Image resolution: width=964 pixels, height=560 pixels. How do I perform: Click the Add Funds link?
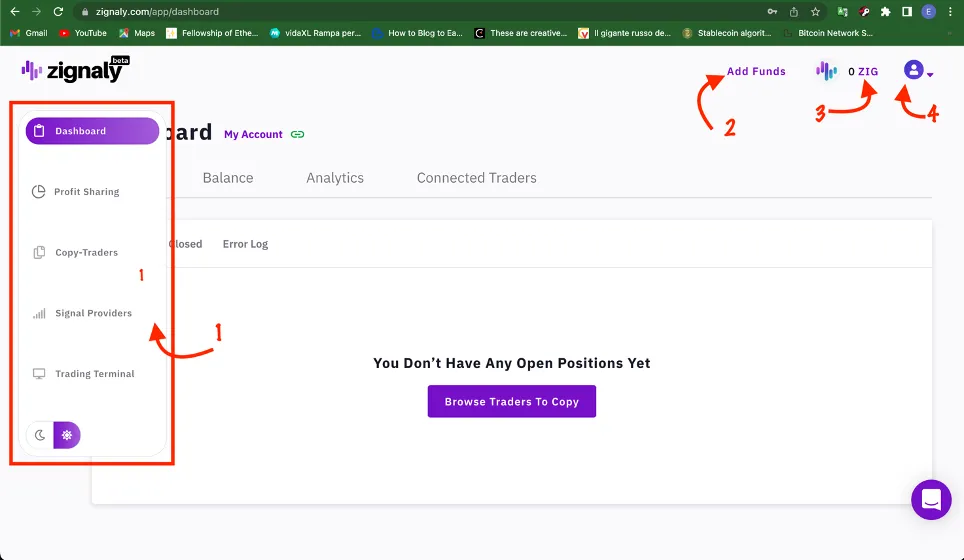[756, 71]
